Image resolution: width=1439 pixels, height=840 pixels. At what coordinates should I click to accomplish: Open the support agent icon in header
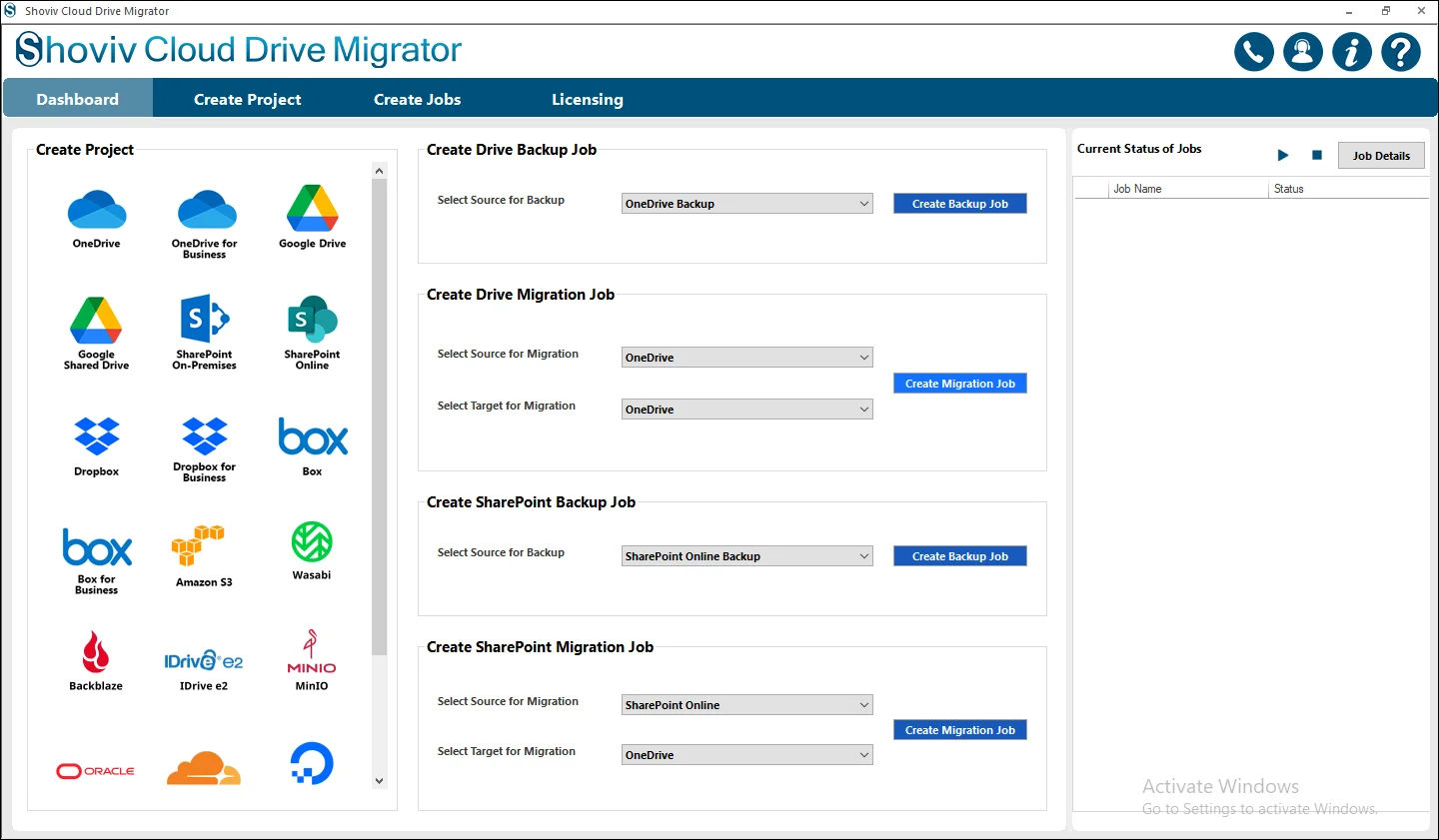[x=1303, y=52]
